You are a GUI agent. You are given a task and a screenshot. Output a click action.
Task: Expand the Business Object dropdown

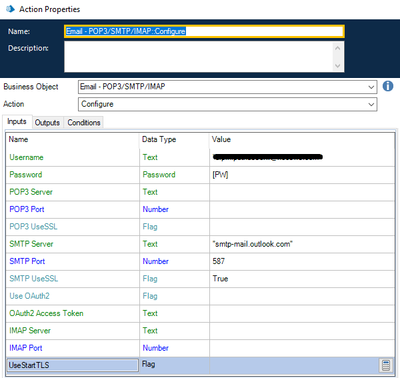[371, 87]
